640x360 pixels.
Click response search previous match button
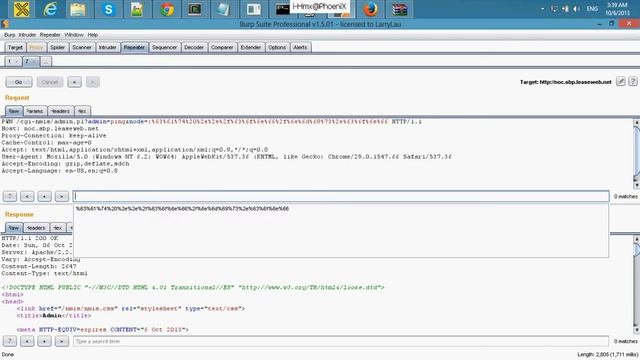point(27,341)
